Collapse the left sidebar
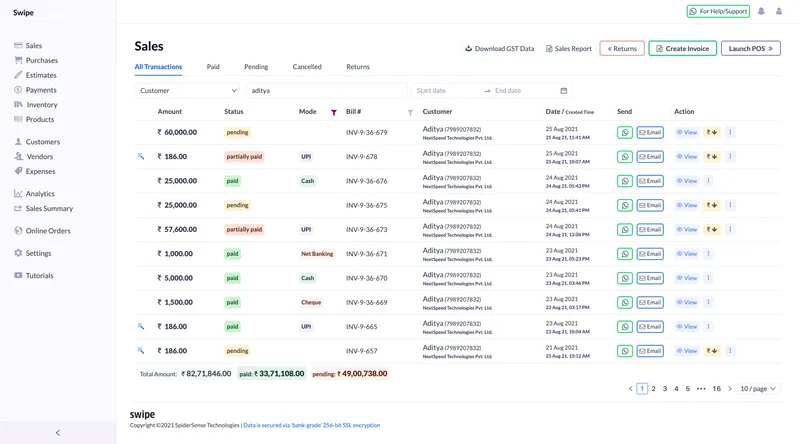Image resolution: width=800 pixels, height=444 pixels. [x=57, y=432]
